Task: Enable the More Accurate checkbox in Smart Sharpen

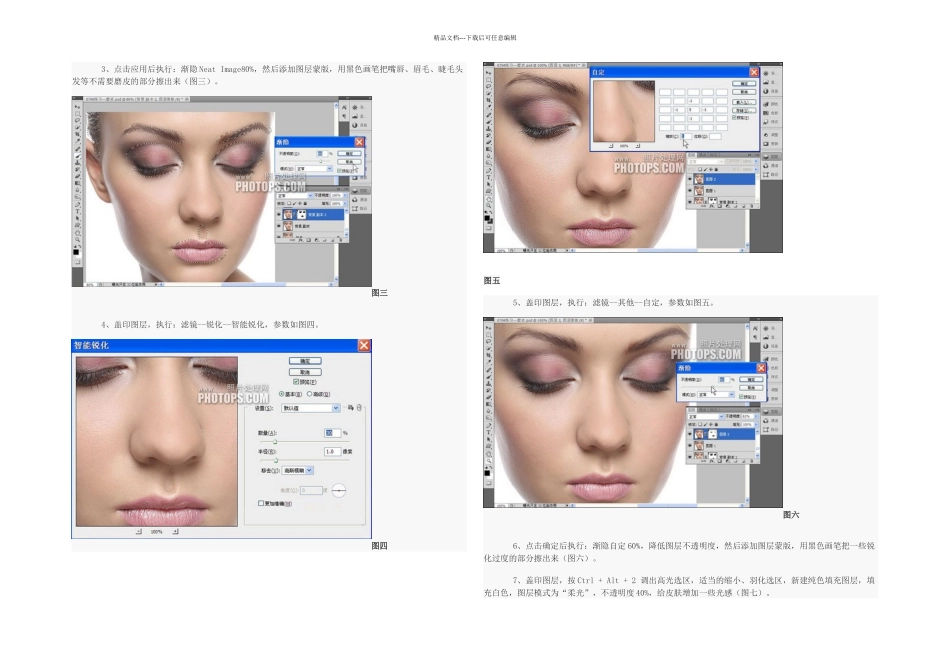Action: pyautogui.click(x=262, y=504)
